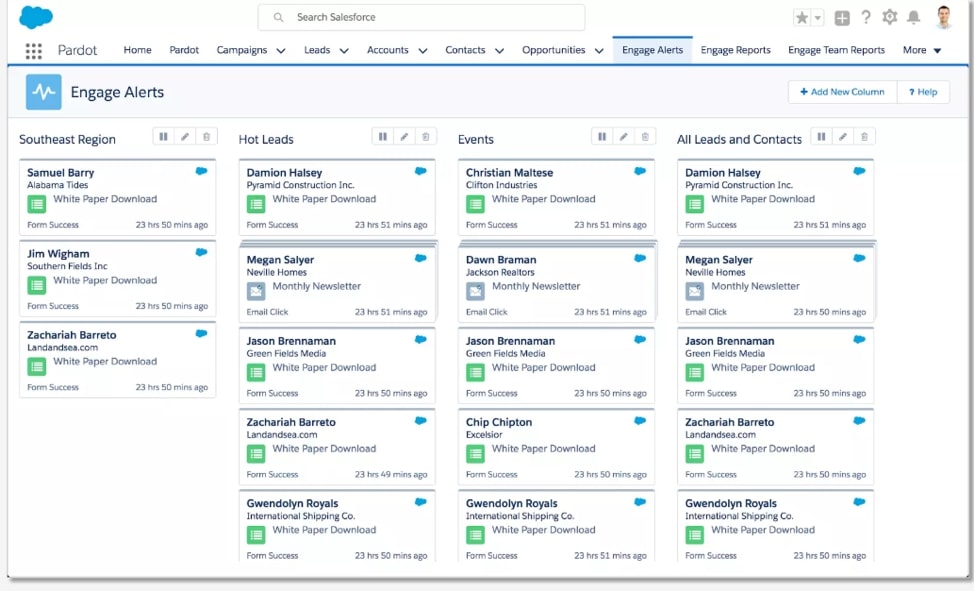Click in the Search Salesforce field

pyautogui.click(x=421, y=17)
